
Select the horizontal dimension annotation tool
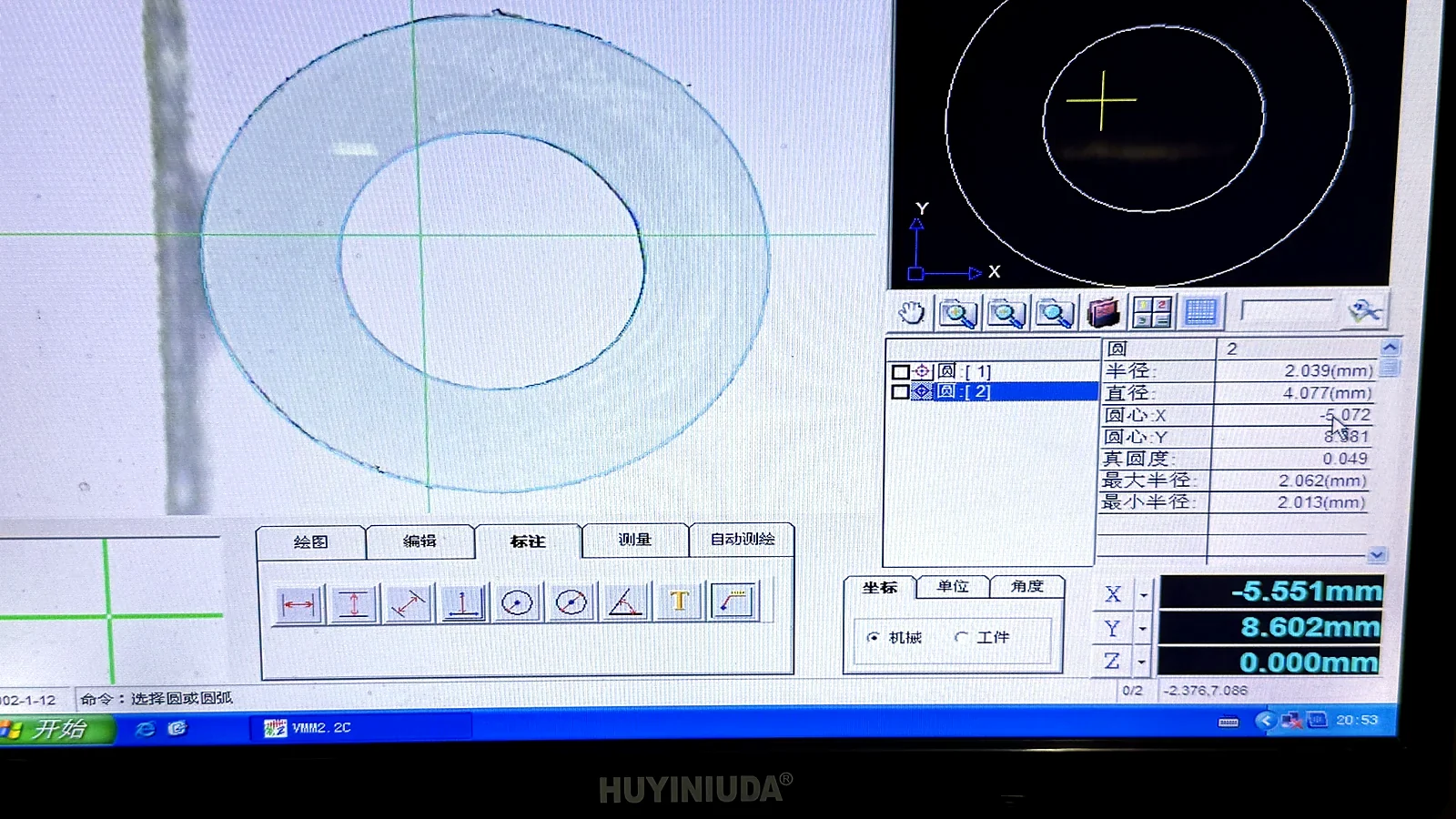pos(298,603)
